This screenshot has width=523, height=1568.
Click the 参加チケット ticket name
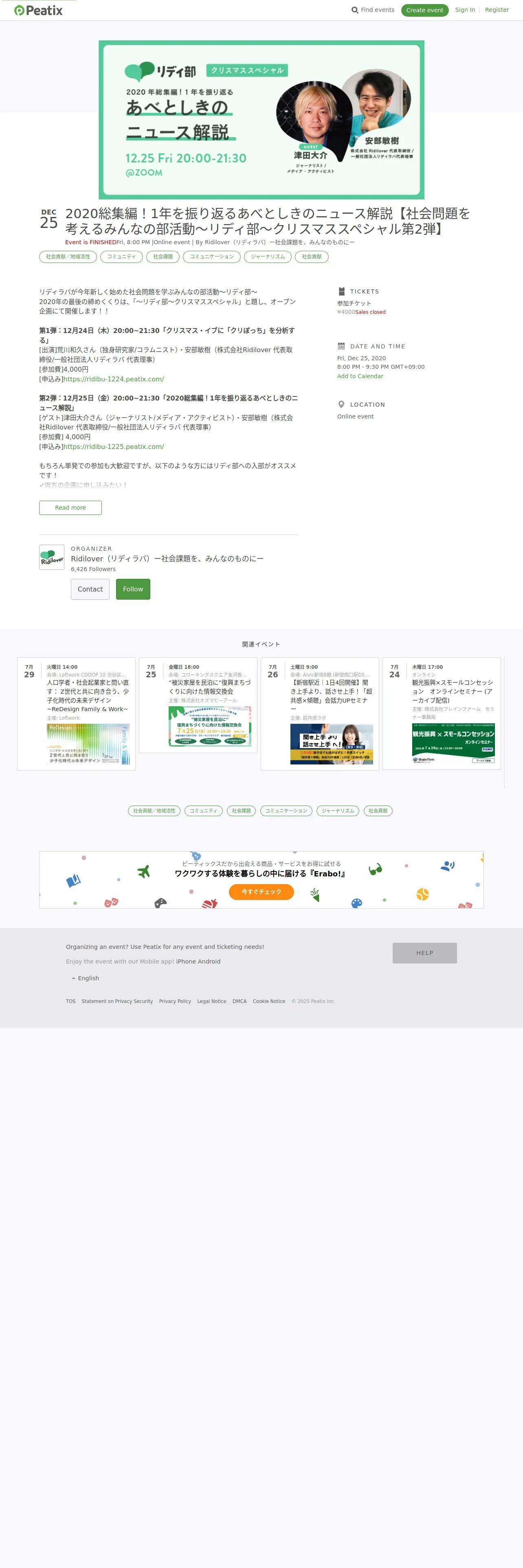pos(354,303)
